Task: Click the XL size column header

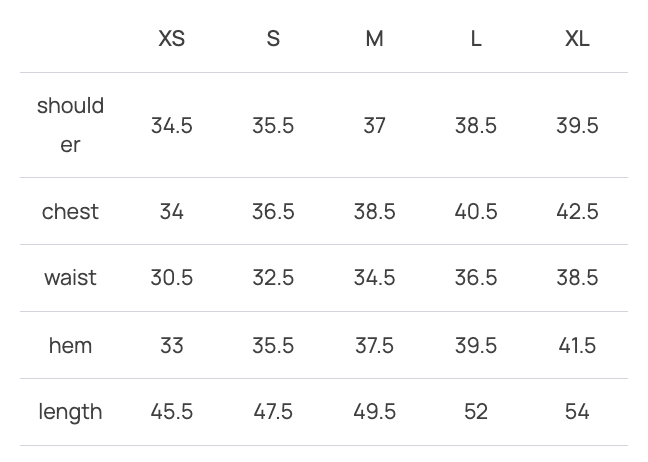Action: [577, 39]
